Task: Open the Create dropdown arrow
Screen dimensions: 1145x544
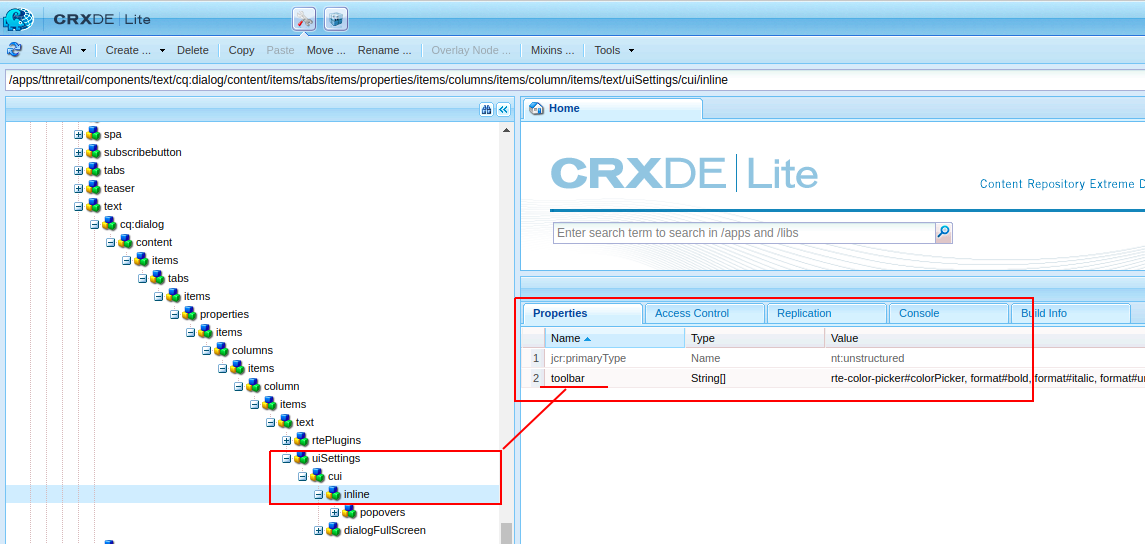Action: [x=162, y=50]
